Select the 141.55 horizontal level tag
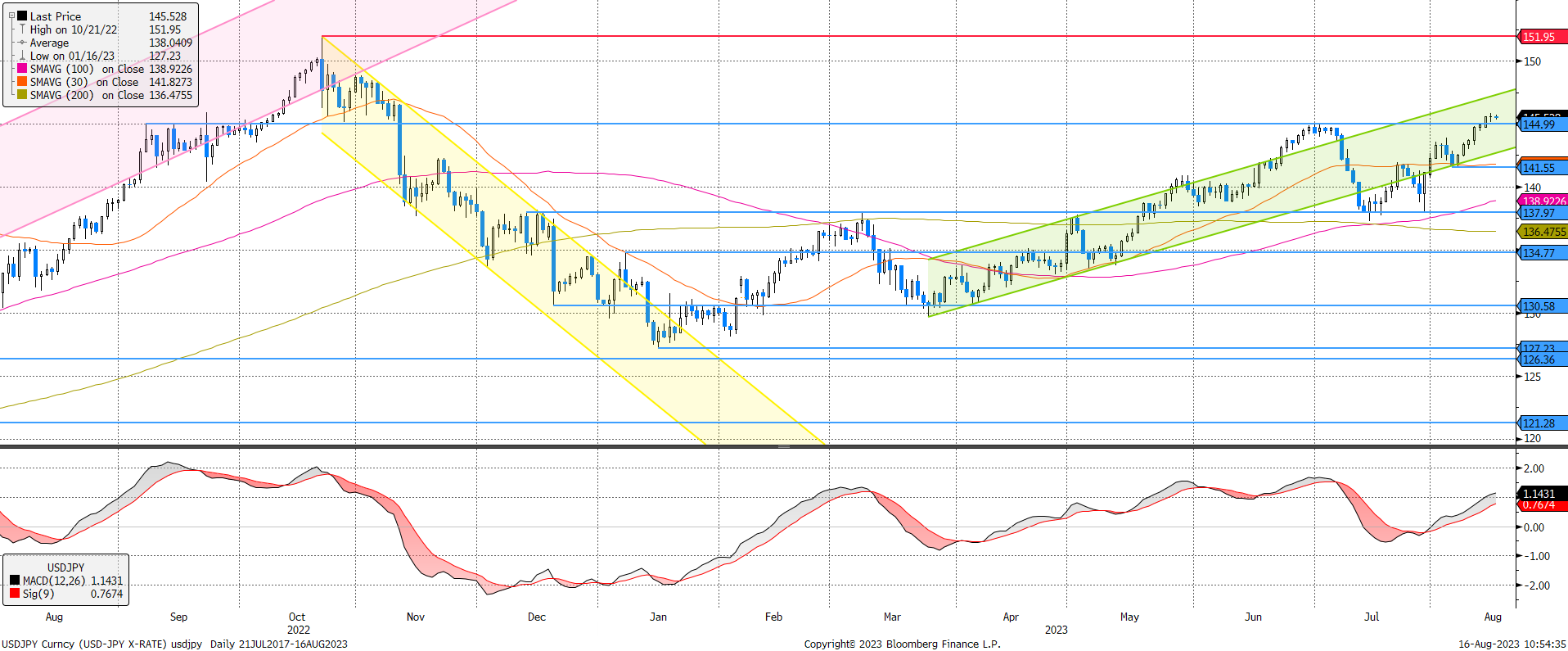This screenshot has width=1568, height=651. 1542,168
